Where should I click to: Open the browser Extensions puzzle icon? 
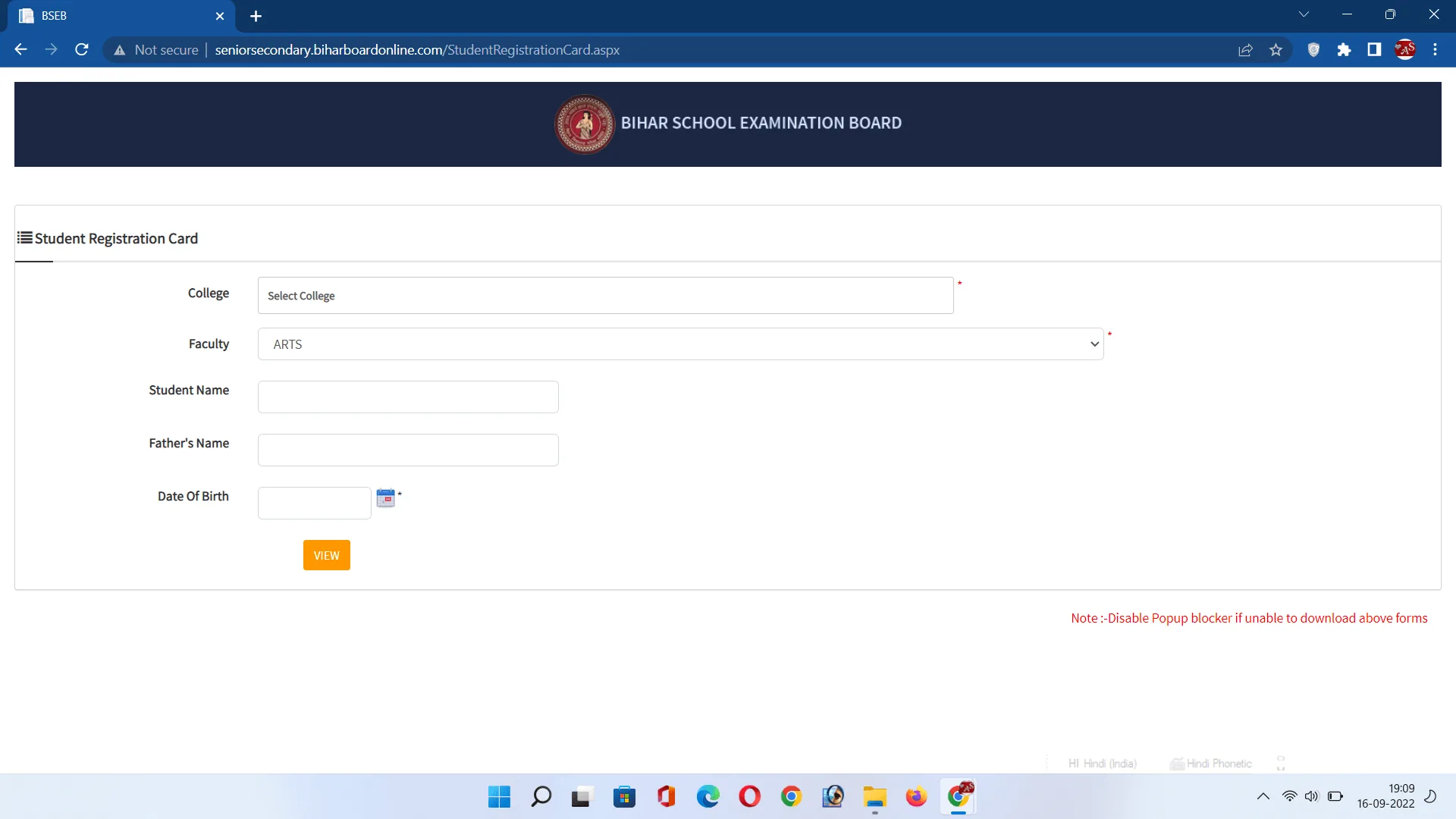coord(1344,50)
